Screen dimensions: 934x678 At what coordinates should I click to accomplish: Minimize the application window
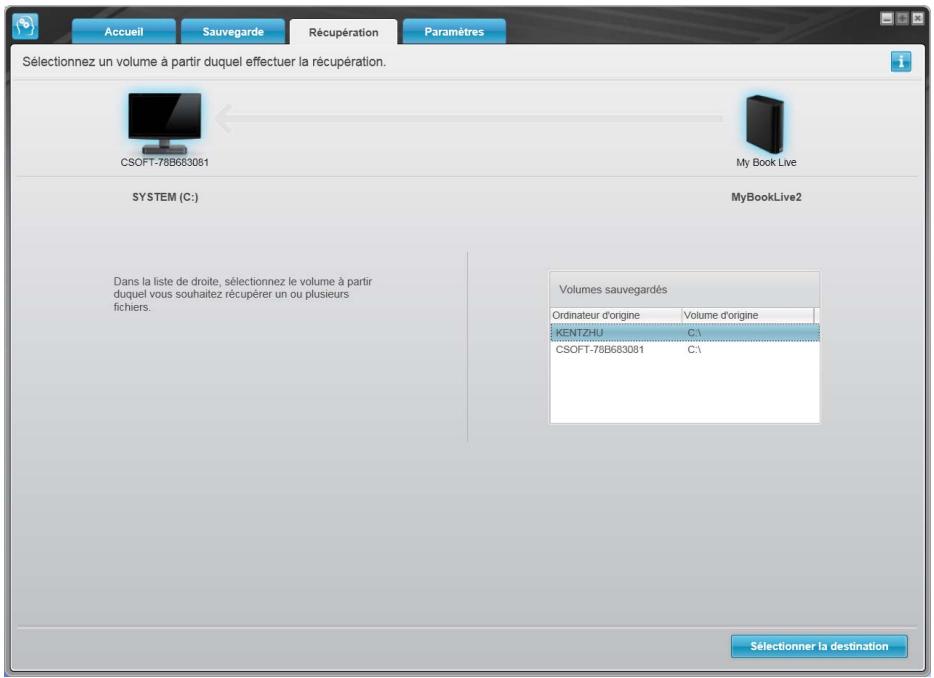pyautogui.click(x=887, y=18)
